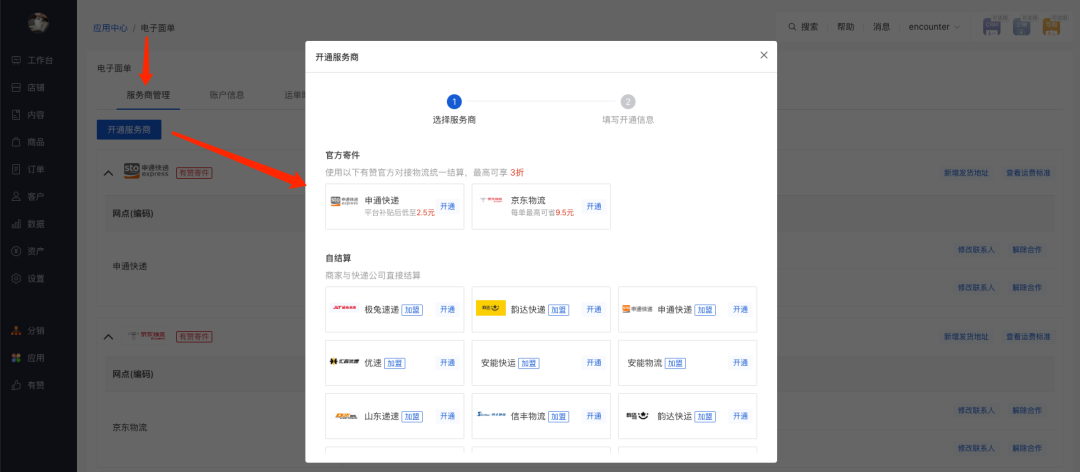
Task: Click step 2 填写开通信息
Action: [627, 110]
